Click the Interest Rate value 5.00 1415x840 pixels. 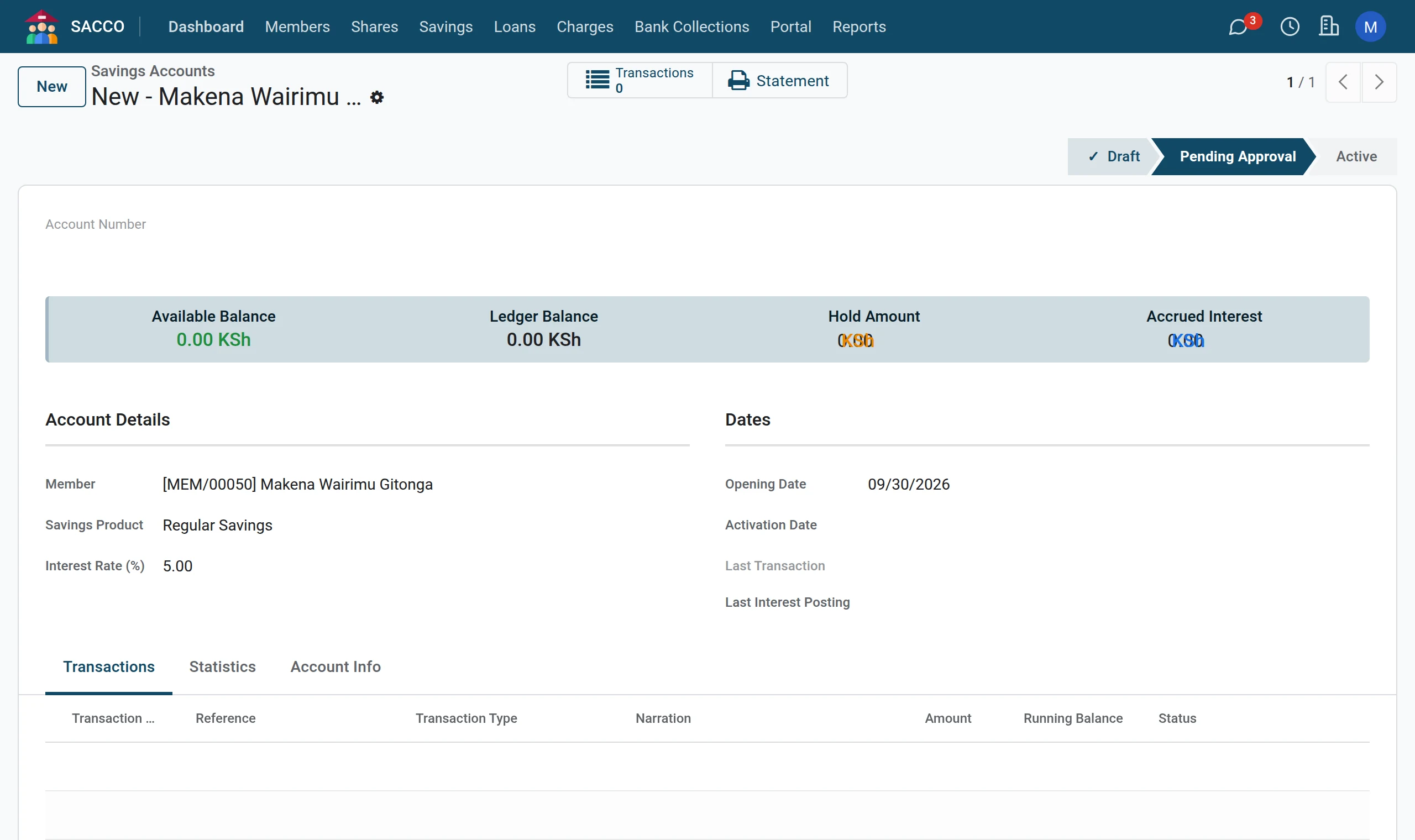coord(177,566)
